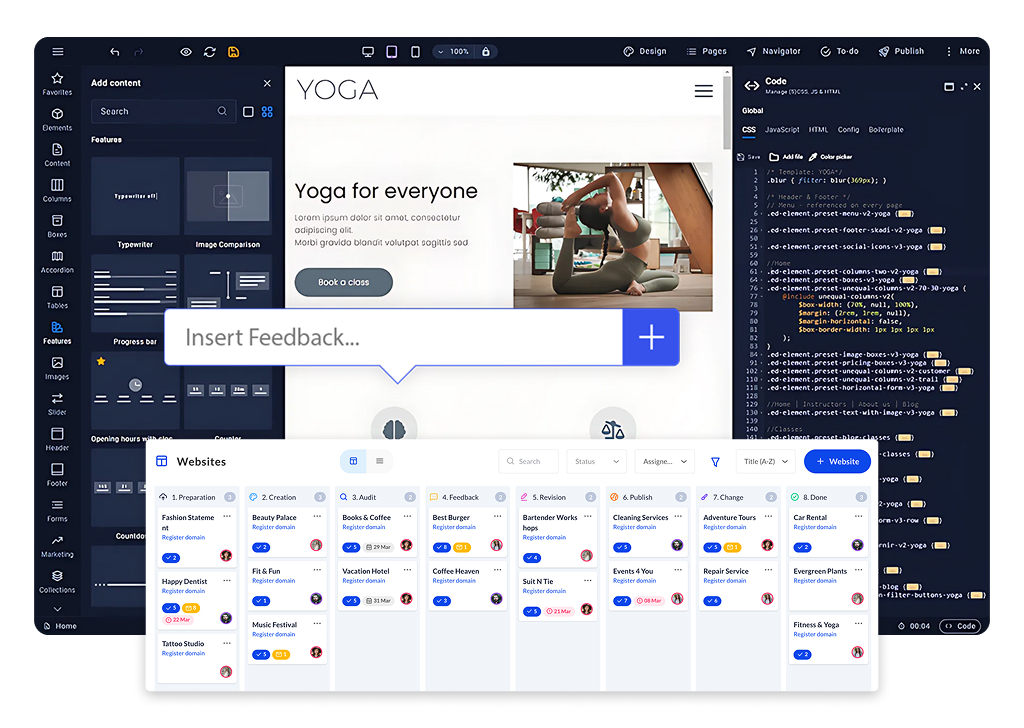This screenshot has width=1024, height=728.
Task: Select Features in the sidebar
Action: tap(57, 332)
